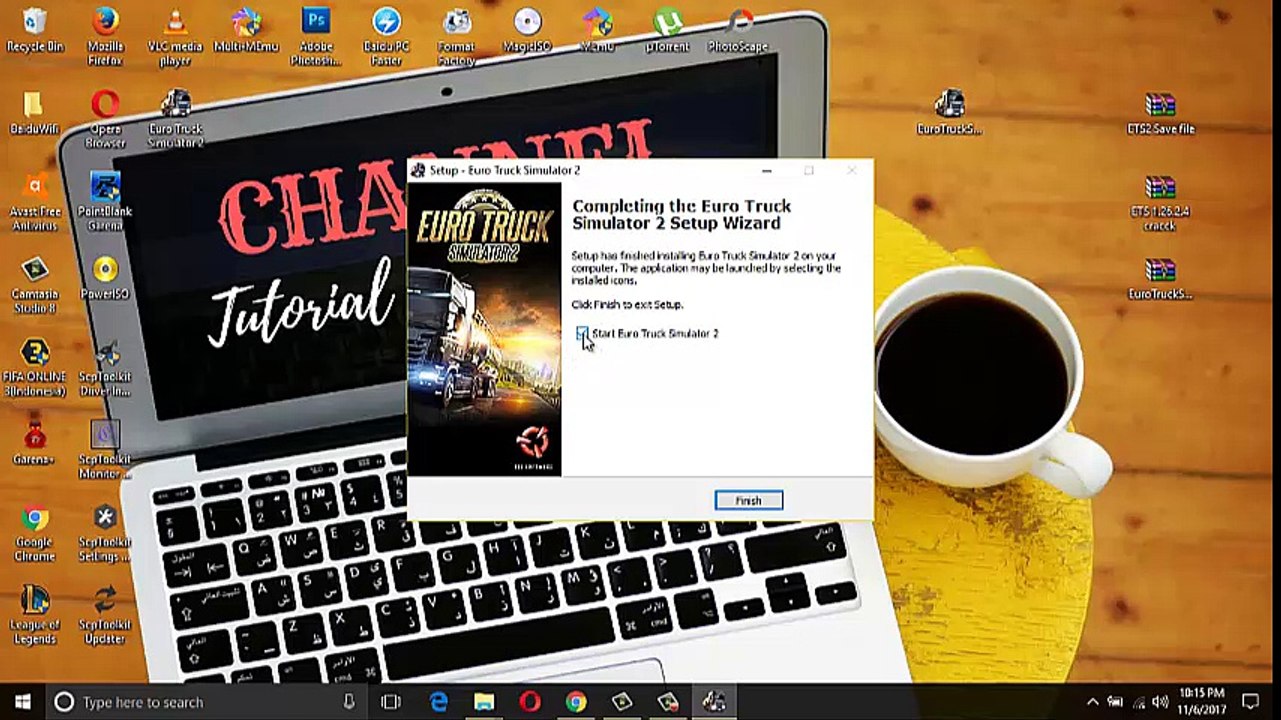This screenshot has height=720, width=1281.
Task: Open Mozilla Firefox desktop shortcut
Action: point(105,37)
